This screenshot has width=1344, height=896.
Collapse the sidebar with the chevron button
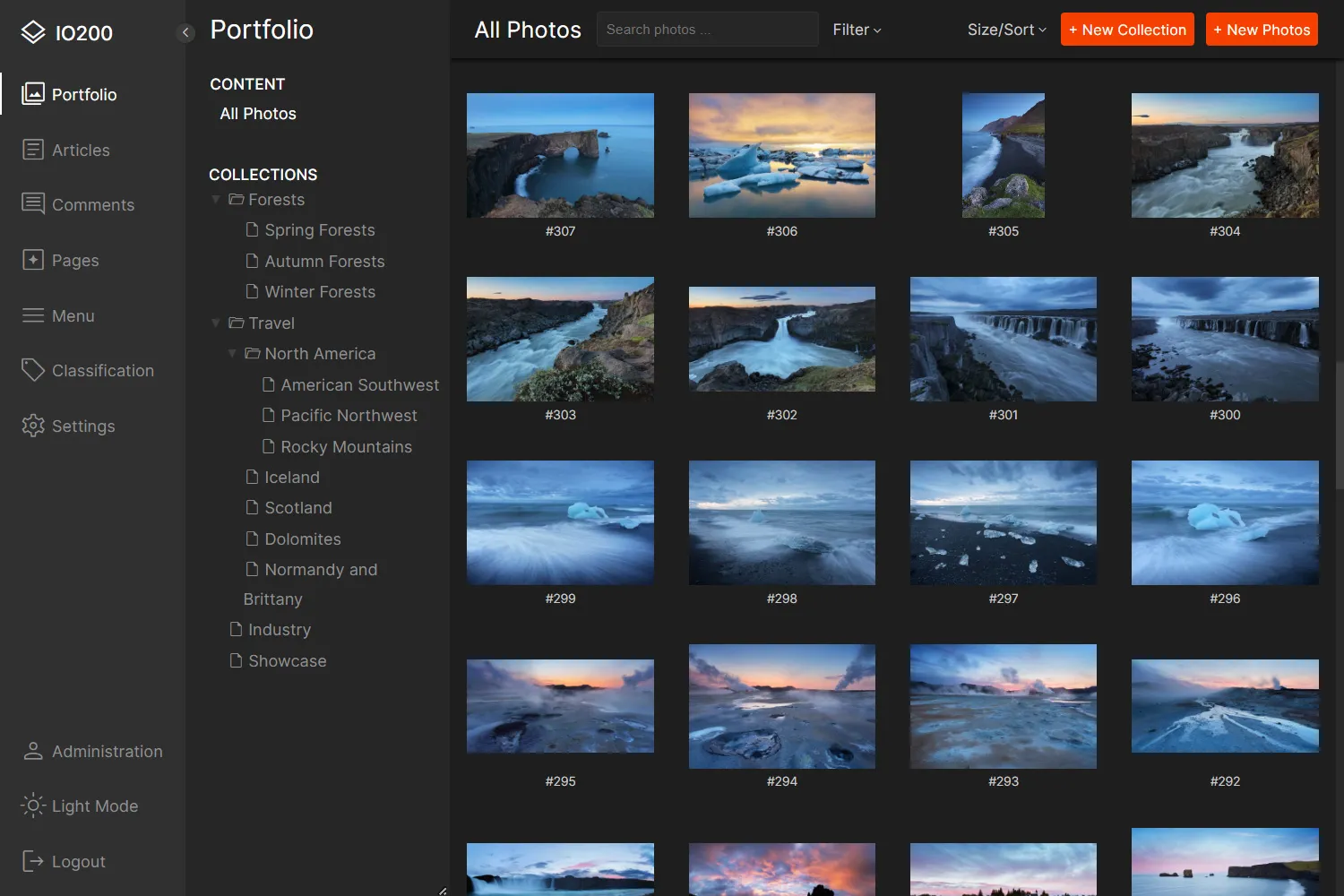pyautogui.click(x=185, y=32)
